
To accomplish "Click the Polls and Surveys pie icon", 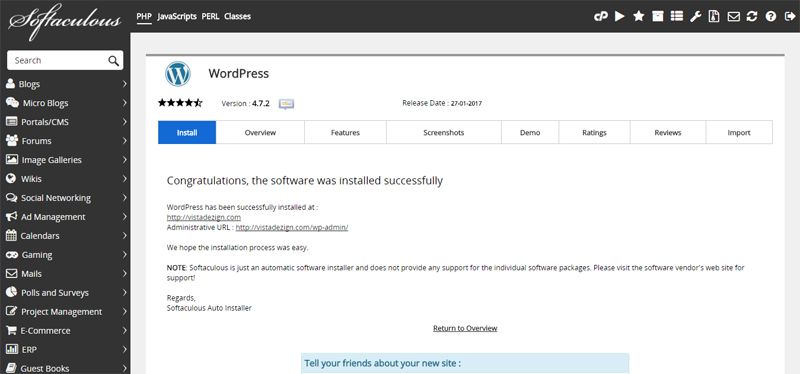I will tap(11, 292).
